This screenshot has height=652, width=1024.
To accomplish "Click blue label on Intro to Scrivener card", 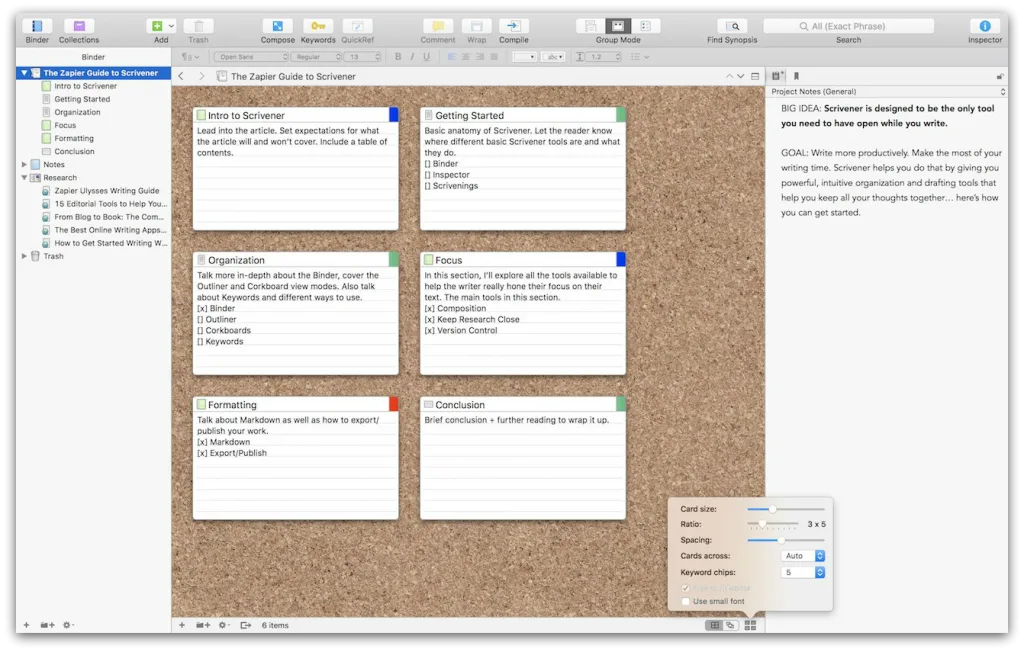I will [394, 115].
